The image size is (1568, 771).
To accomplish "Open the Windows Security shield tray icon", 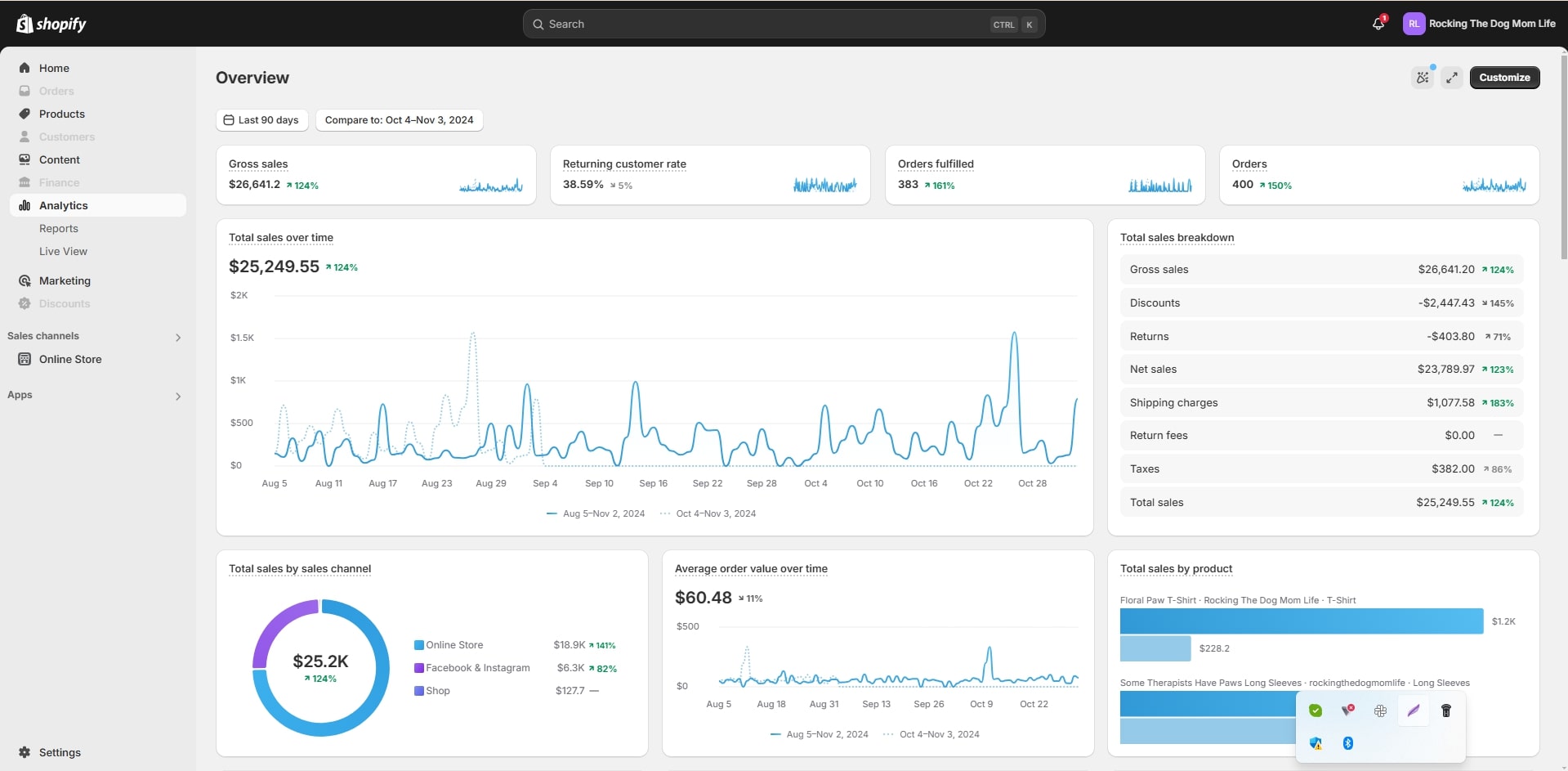I will (1316, 743).
